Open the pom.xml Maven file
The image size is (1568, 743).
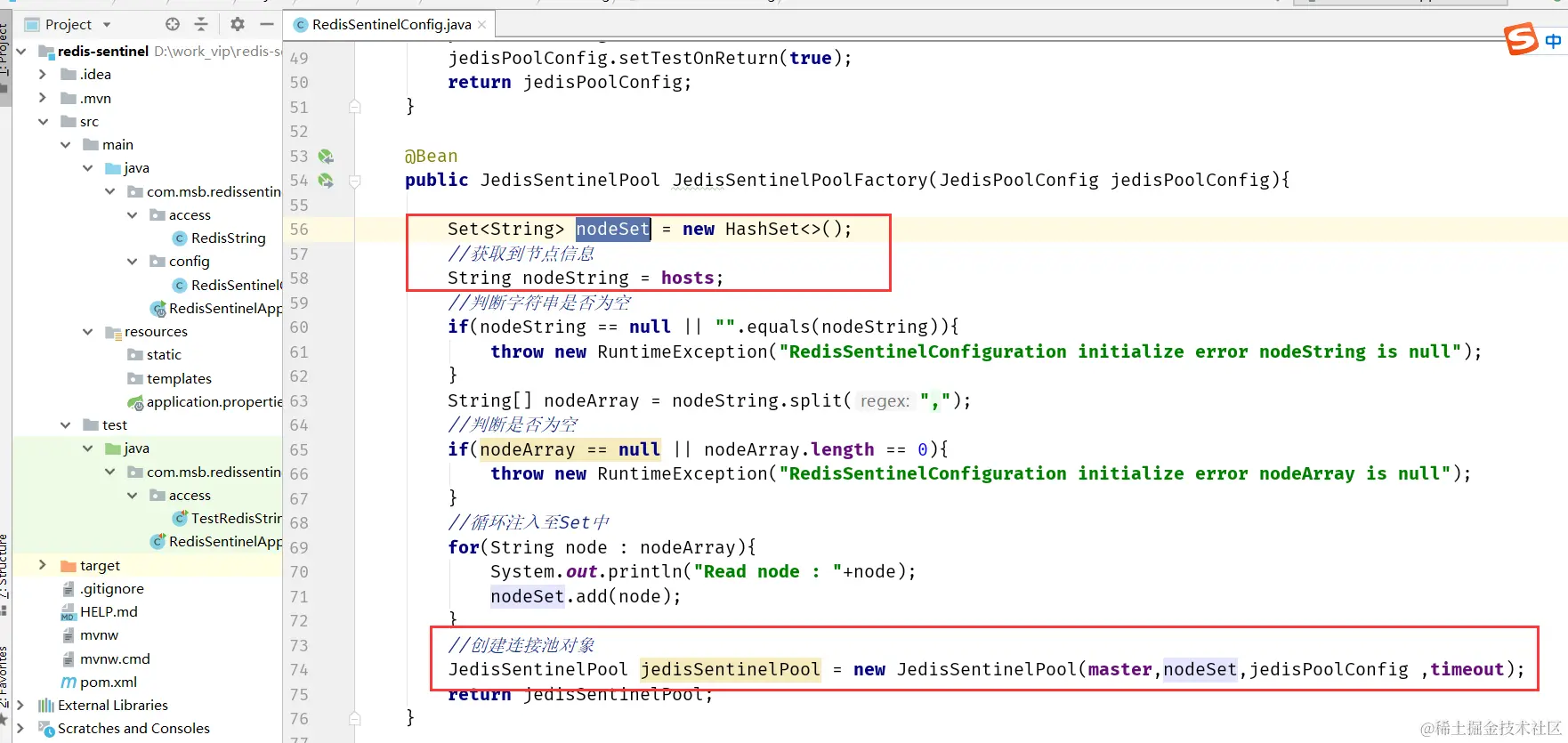pos(108,682)
